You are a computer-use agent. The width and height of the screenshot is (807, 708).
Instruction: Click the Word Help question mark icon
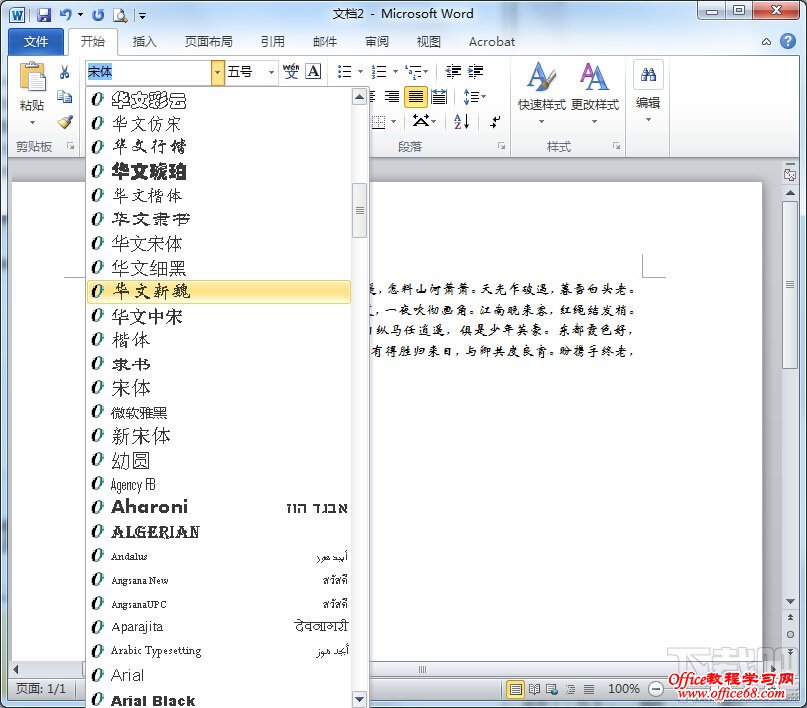[x=787, y=41]
